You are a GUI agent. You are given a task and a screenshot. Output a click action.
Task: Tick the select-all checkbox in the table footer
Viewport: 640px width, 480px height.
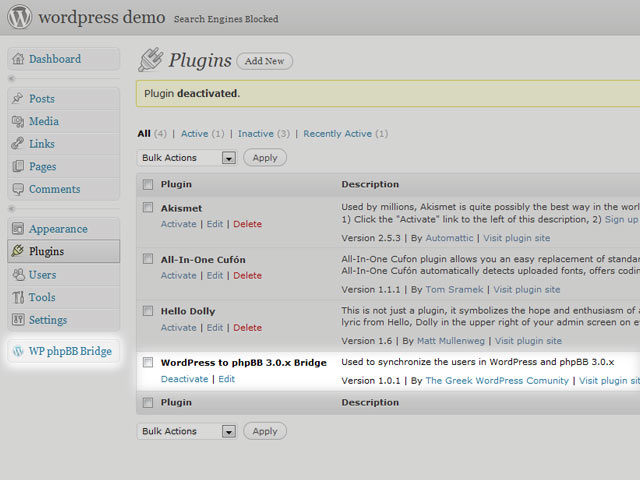click(x=148, y=403)
